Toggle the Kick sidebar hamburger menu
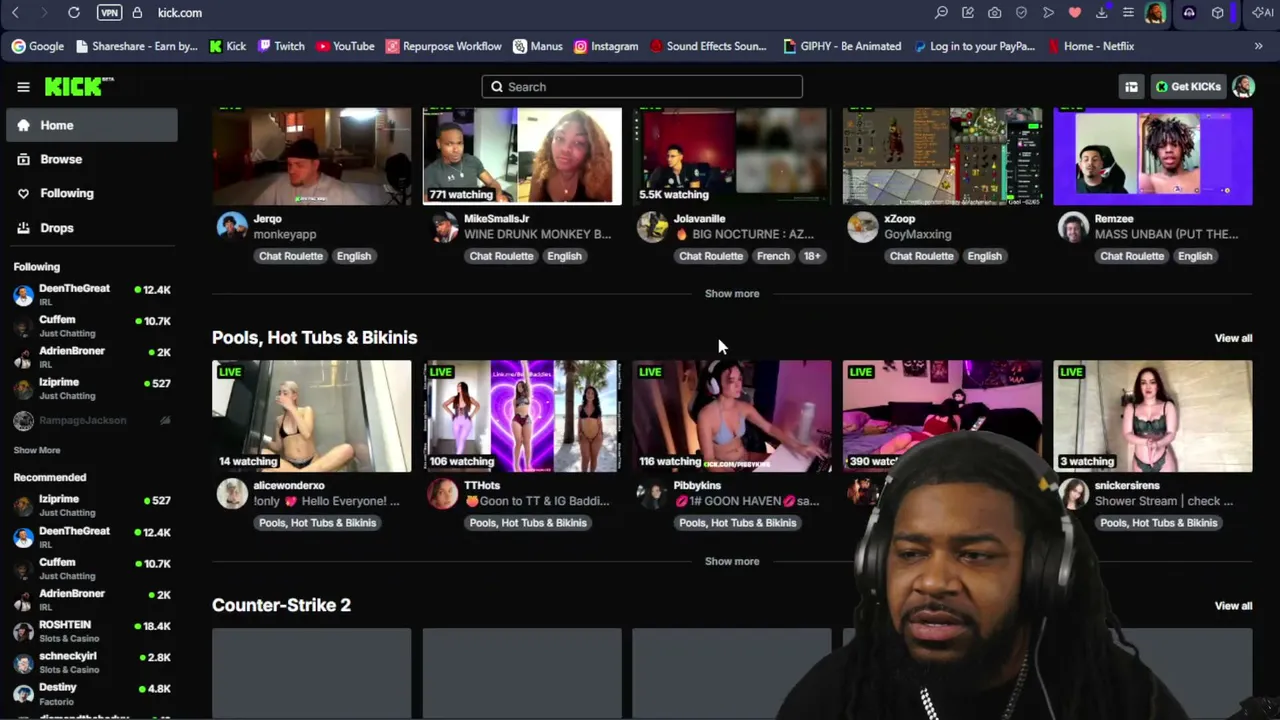This screenshot has height=720, width=1280. point(23,87)
